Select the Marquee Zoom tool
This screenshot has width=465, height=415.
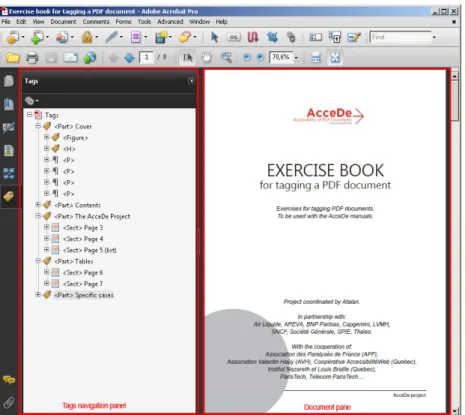tap(226, 58)
